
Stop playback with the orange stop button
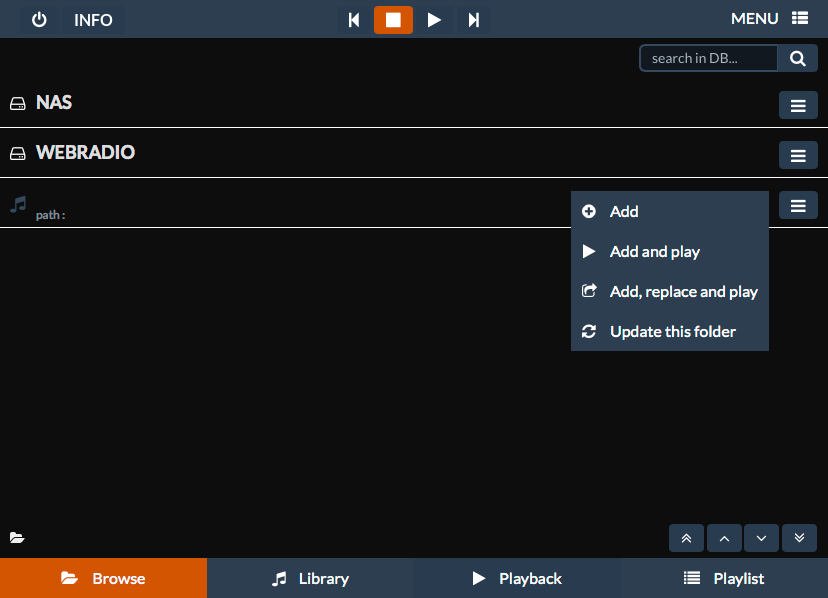pyautogui.click(x=393, y=20)
